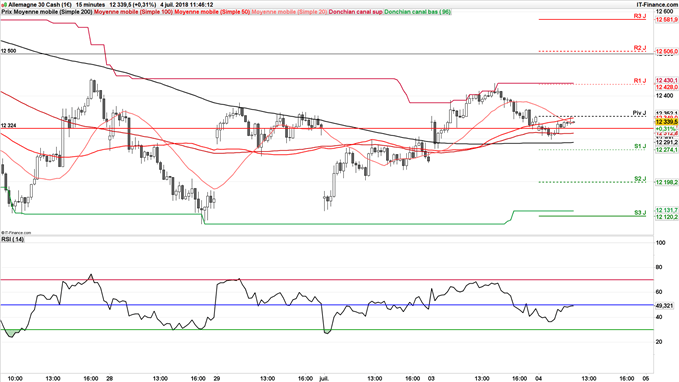Click the R3 J resistance label
Viewport: 679px width, 382px height.
coord(640,16)
